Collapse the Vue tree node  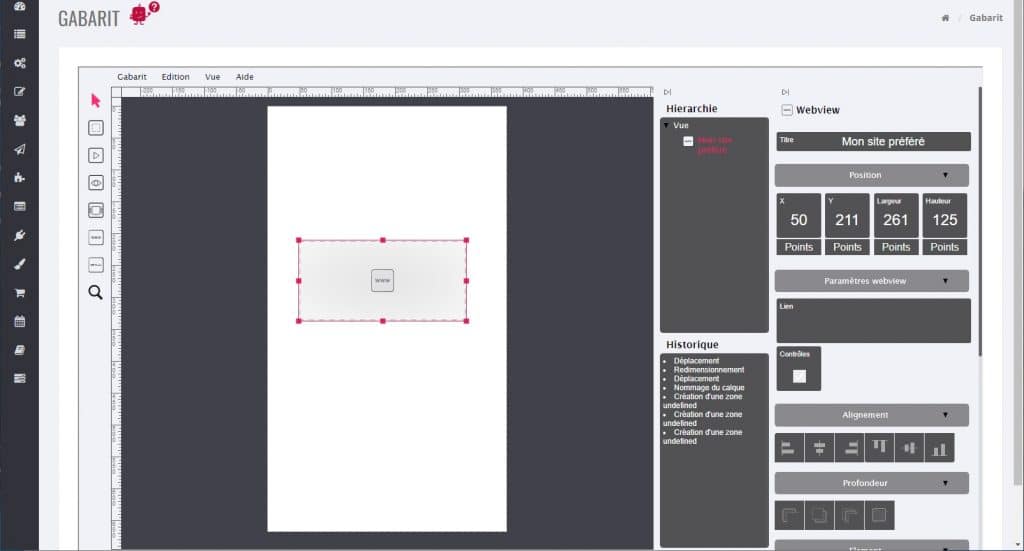coord(666,125)
